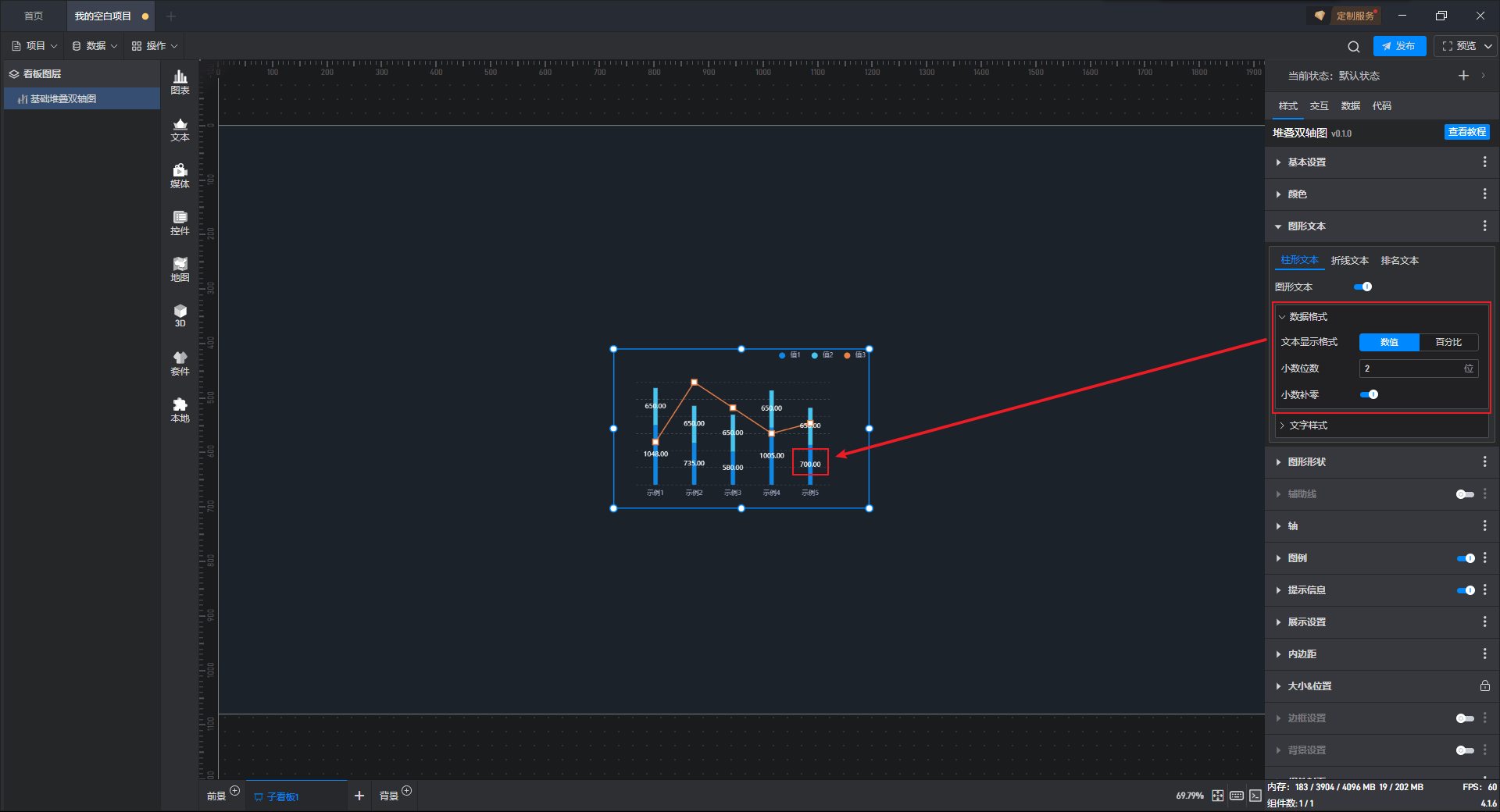Click the 预览 preview button

(x=1459, y=46)
